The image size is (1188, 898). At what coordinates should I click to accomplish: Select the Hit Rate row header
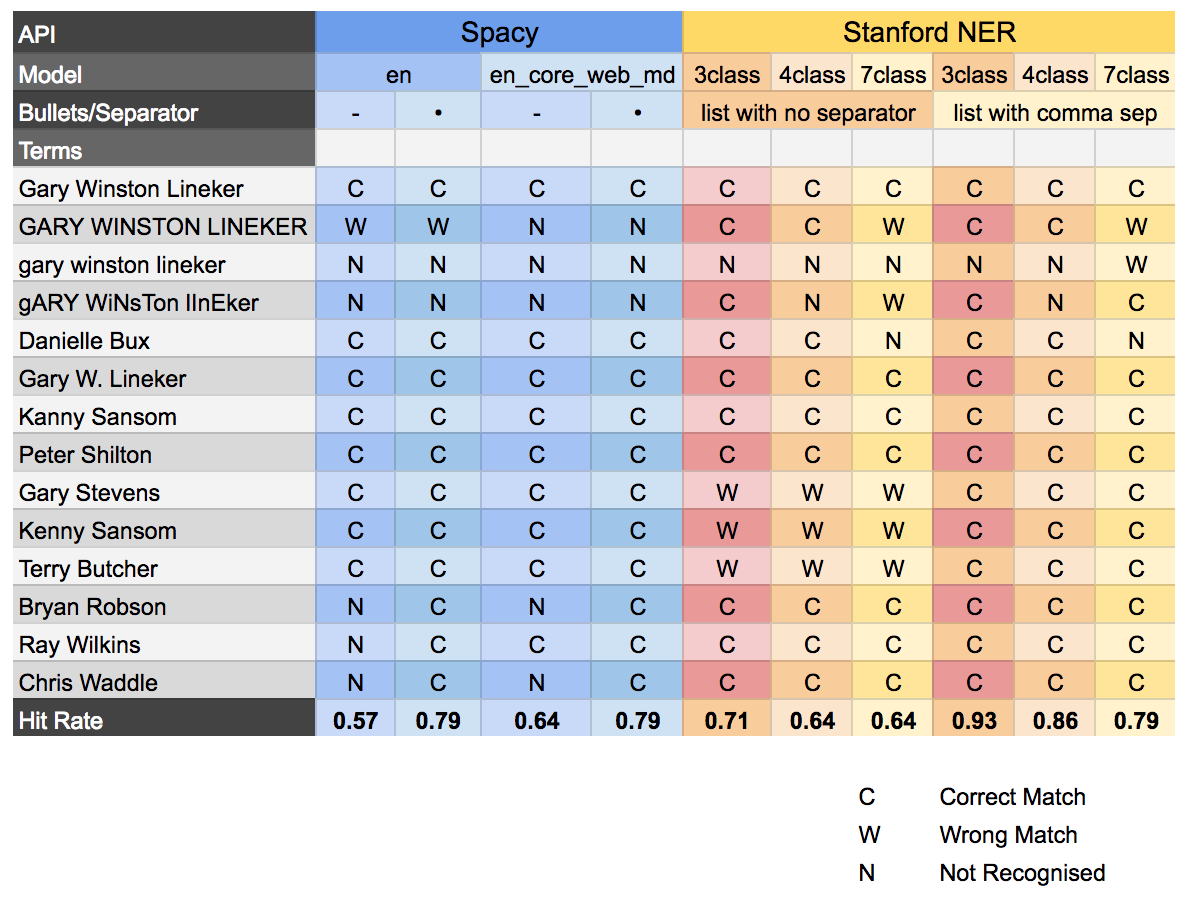tap(164, 720)
